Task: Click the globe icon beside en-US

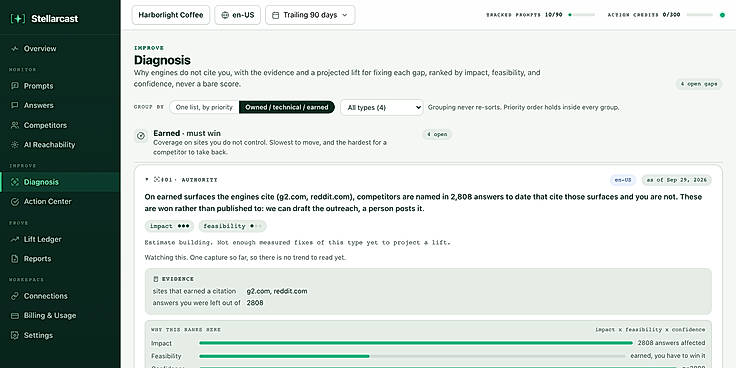Action: (x=225, y=15)
